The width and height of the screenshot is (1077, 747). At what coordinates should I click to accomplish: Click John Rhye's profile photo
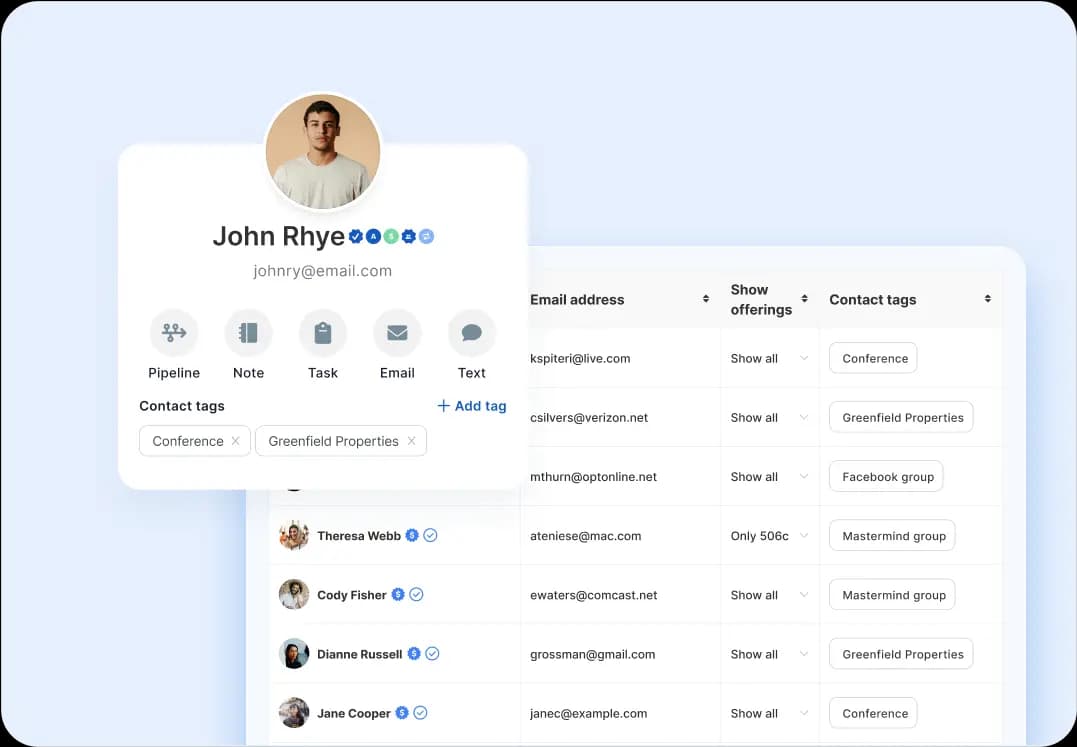tap(323, 152)
